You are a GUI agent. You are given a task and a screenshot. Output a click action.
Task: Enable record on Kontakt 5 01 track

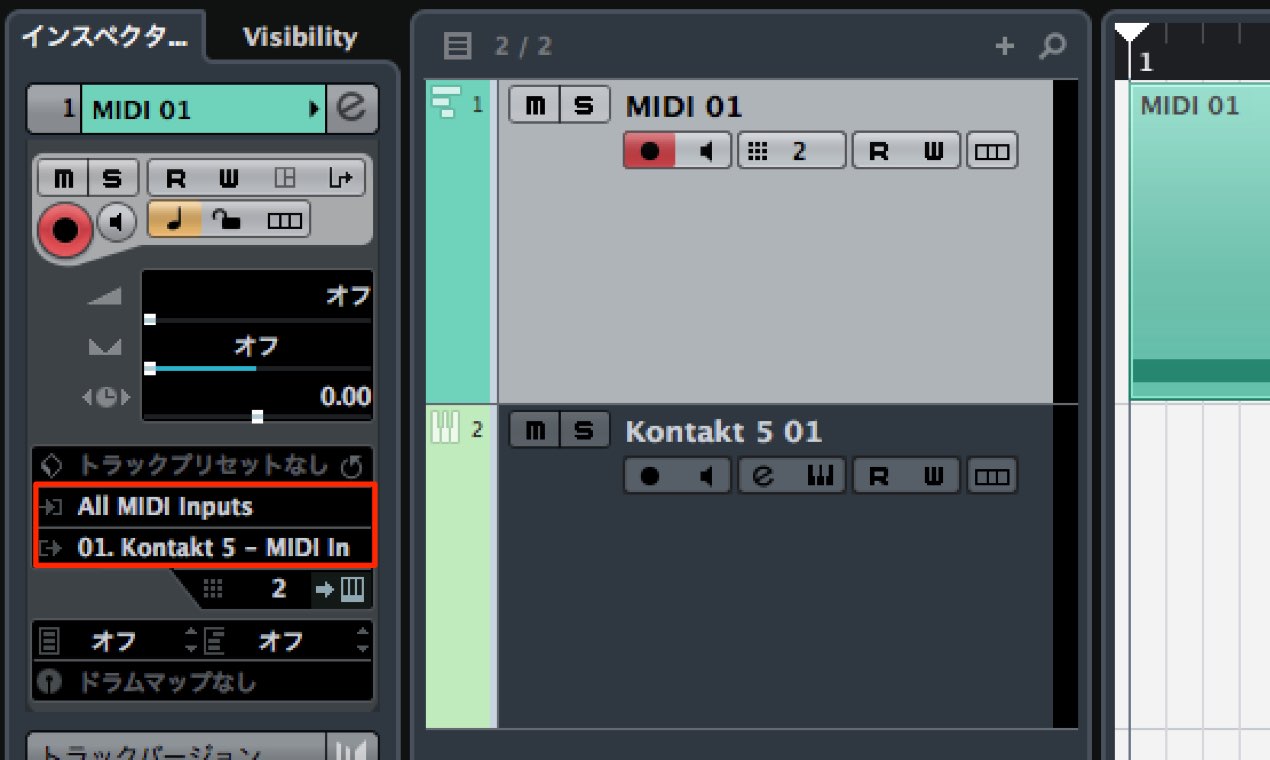[x=650, y=476]
